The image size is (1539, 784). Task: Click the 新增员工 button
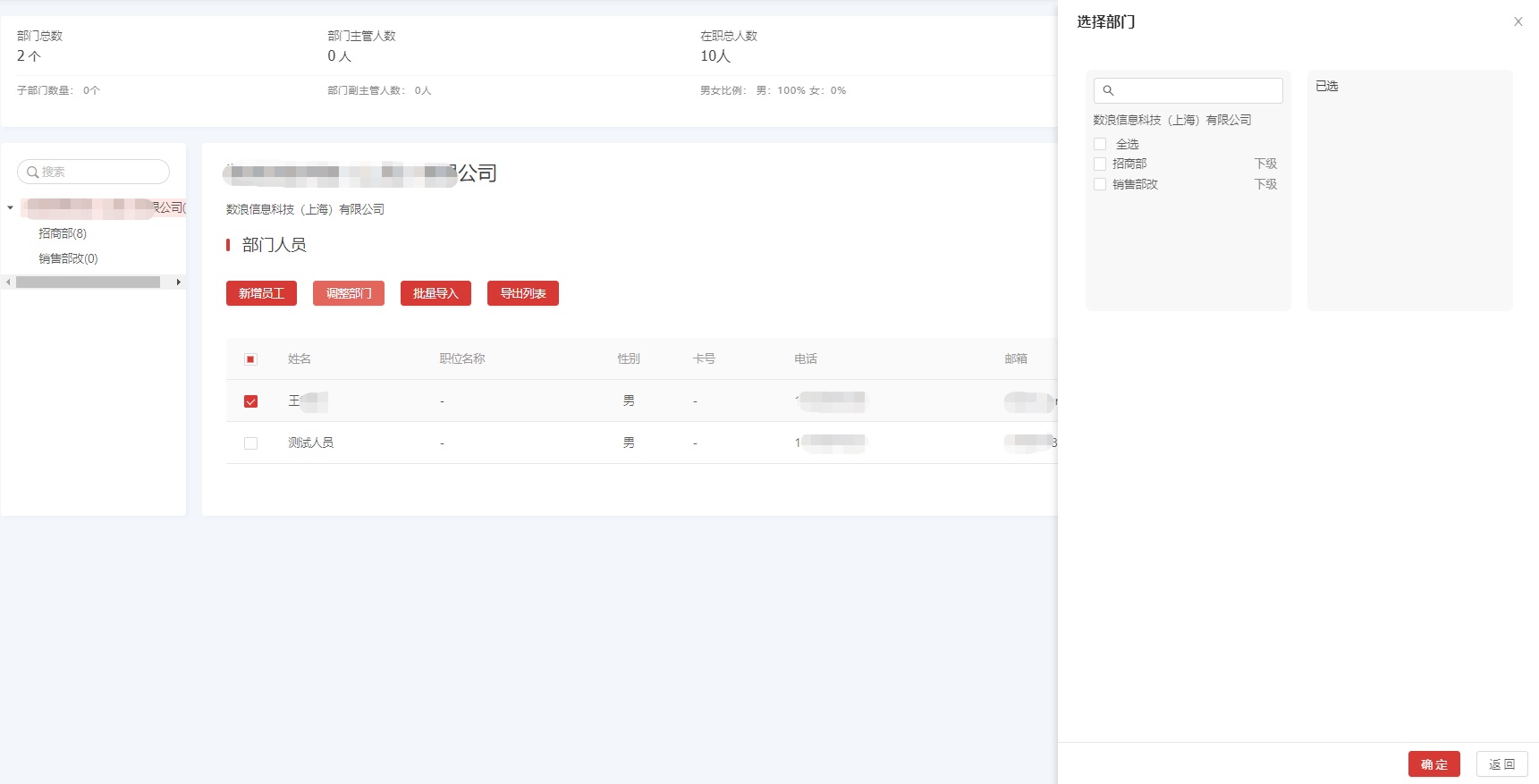[261, 293]
